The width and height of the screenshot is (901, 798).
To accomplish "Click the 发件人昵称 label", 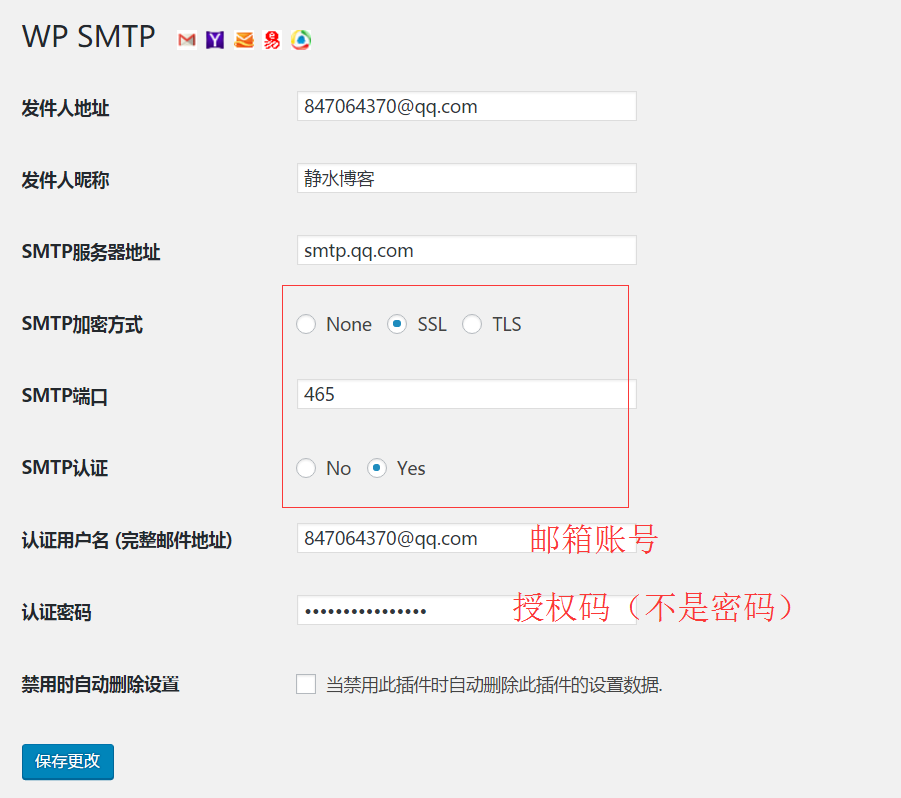I will point(66,180).
